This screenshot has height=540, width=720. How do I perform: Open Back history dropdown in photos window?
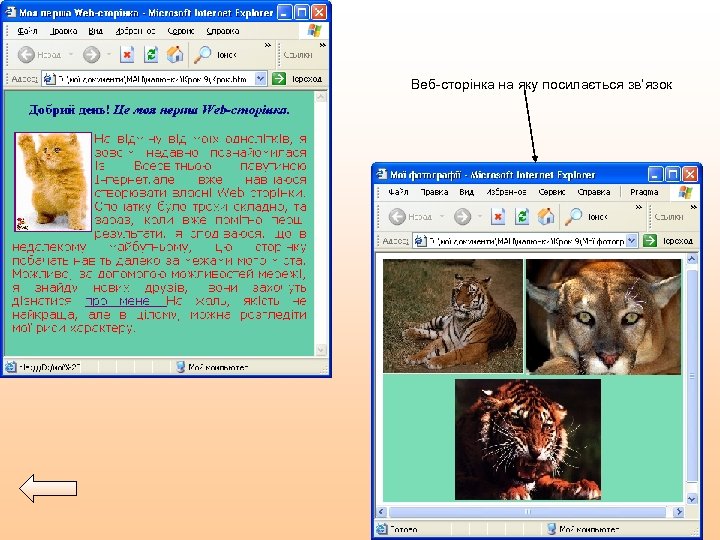[442, 216]
